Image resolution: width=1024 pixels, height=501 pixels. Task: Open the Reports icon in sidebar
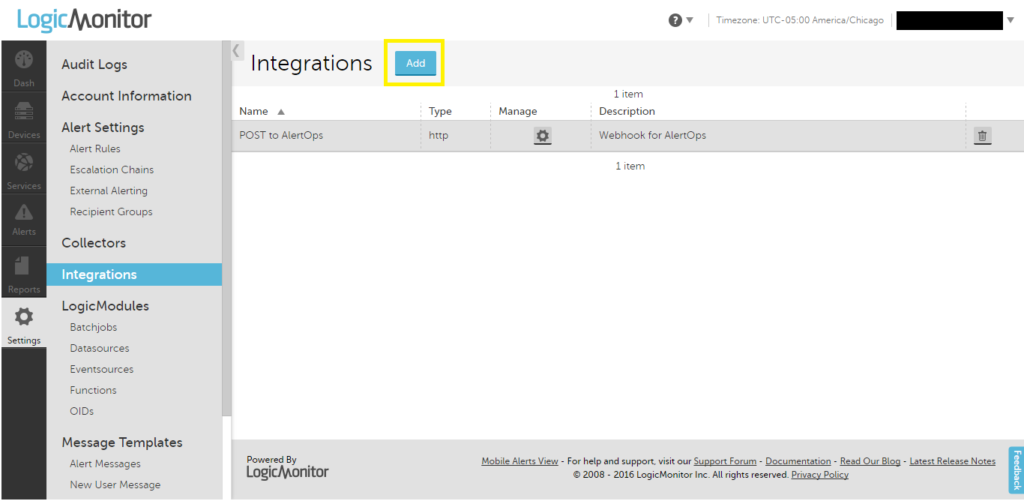point(23,272)
